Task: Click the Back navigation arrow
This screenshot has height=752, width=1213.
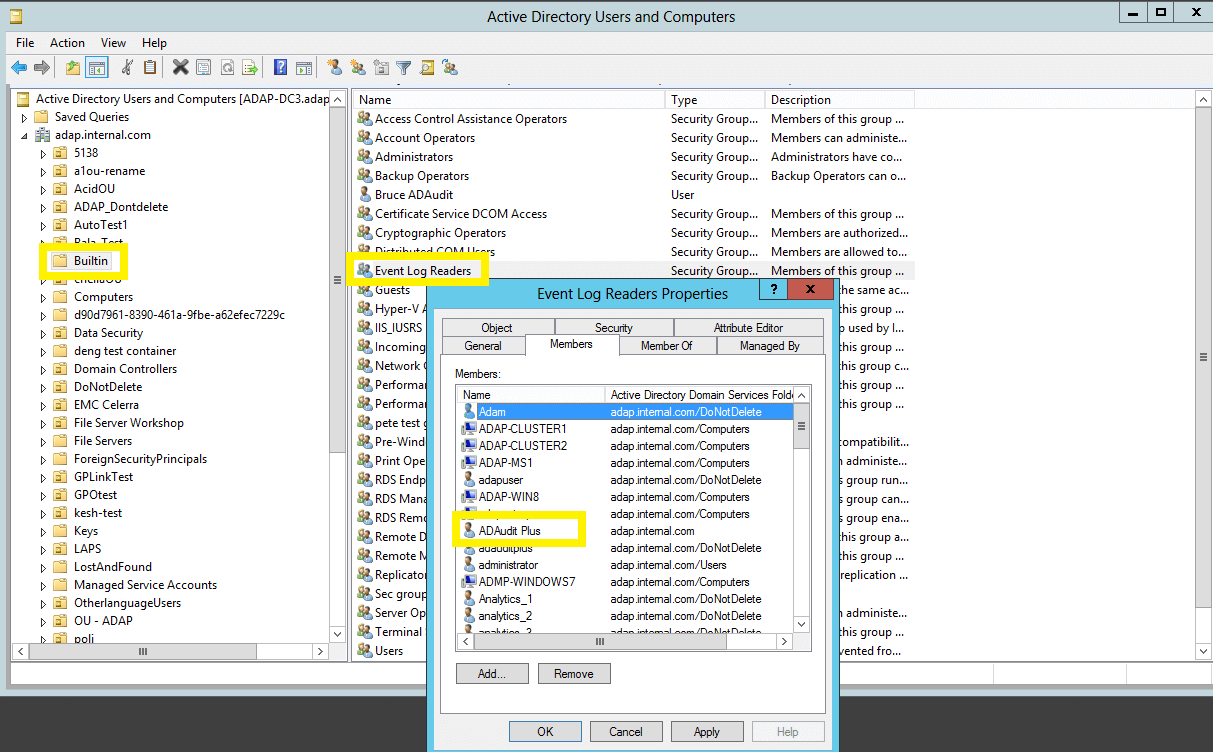Action: point(19,67)
